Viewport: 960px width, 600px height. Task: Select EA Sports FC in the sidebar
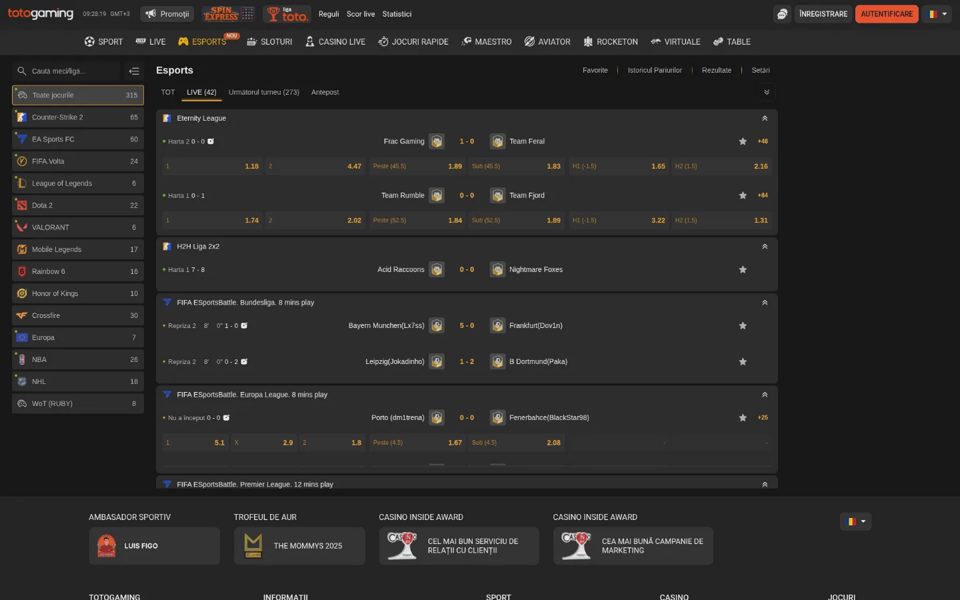click(x=78, y=139)
